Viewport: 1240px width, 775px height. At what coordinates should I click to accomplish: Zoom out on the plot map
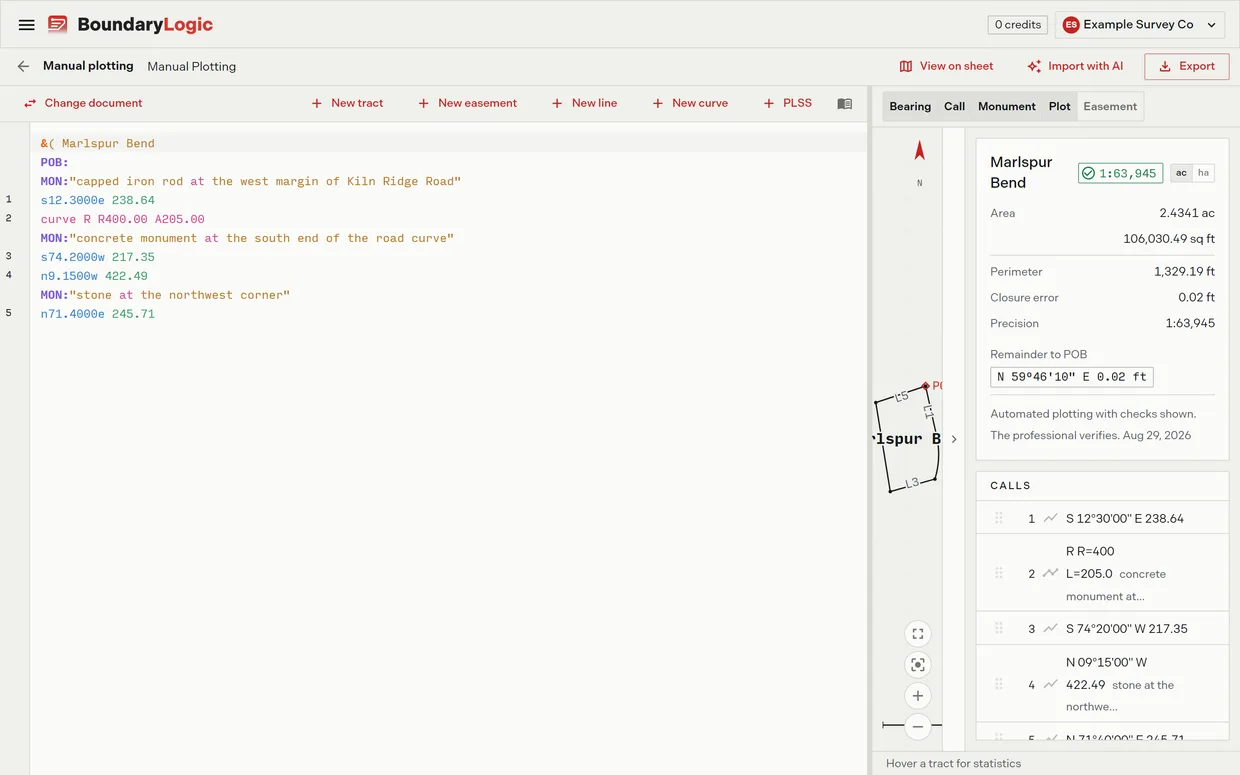(x=918, y=726)
